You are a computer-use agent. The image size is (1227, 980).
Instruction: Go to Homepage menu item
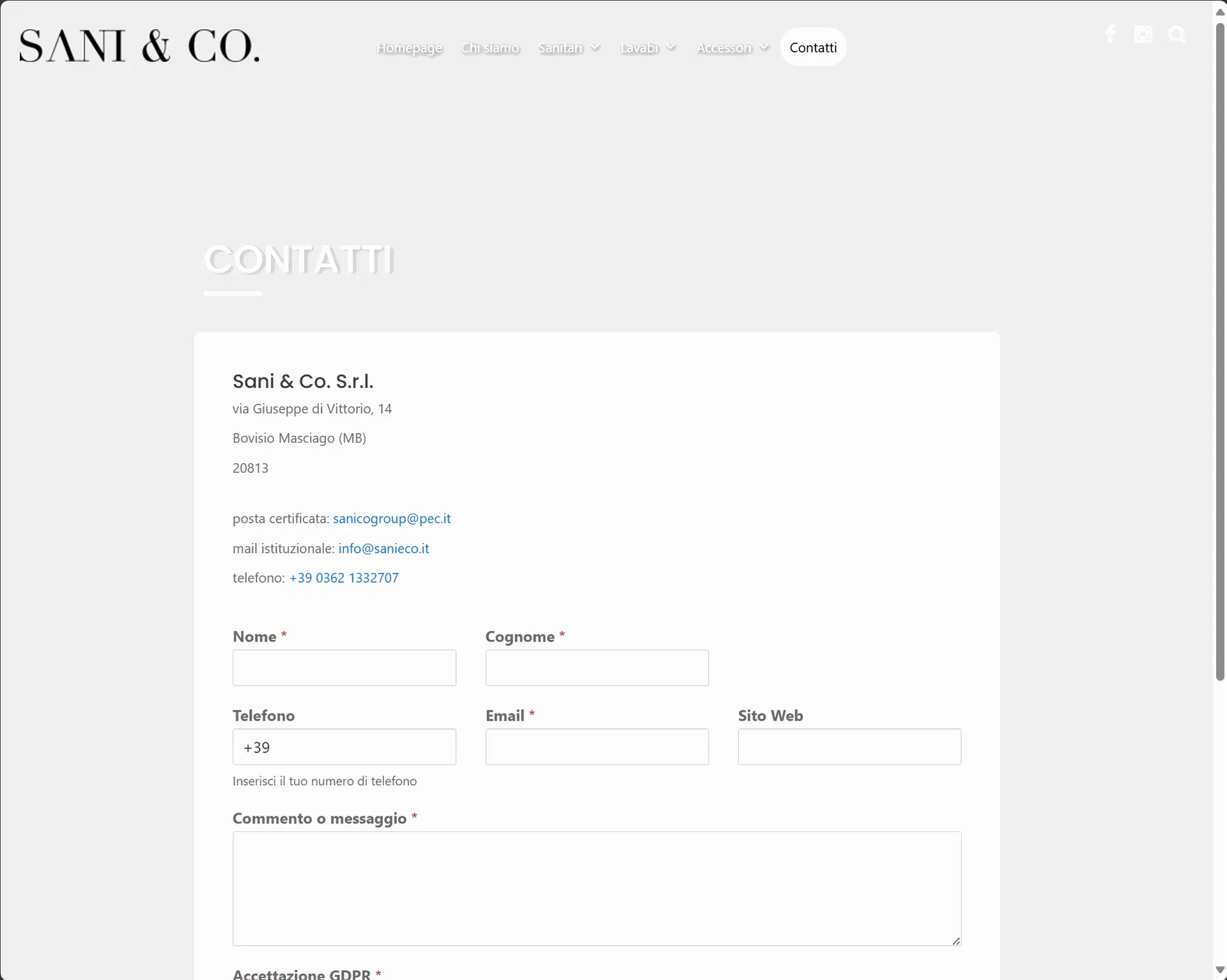tap(409, 48)
